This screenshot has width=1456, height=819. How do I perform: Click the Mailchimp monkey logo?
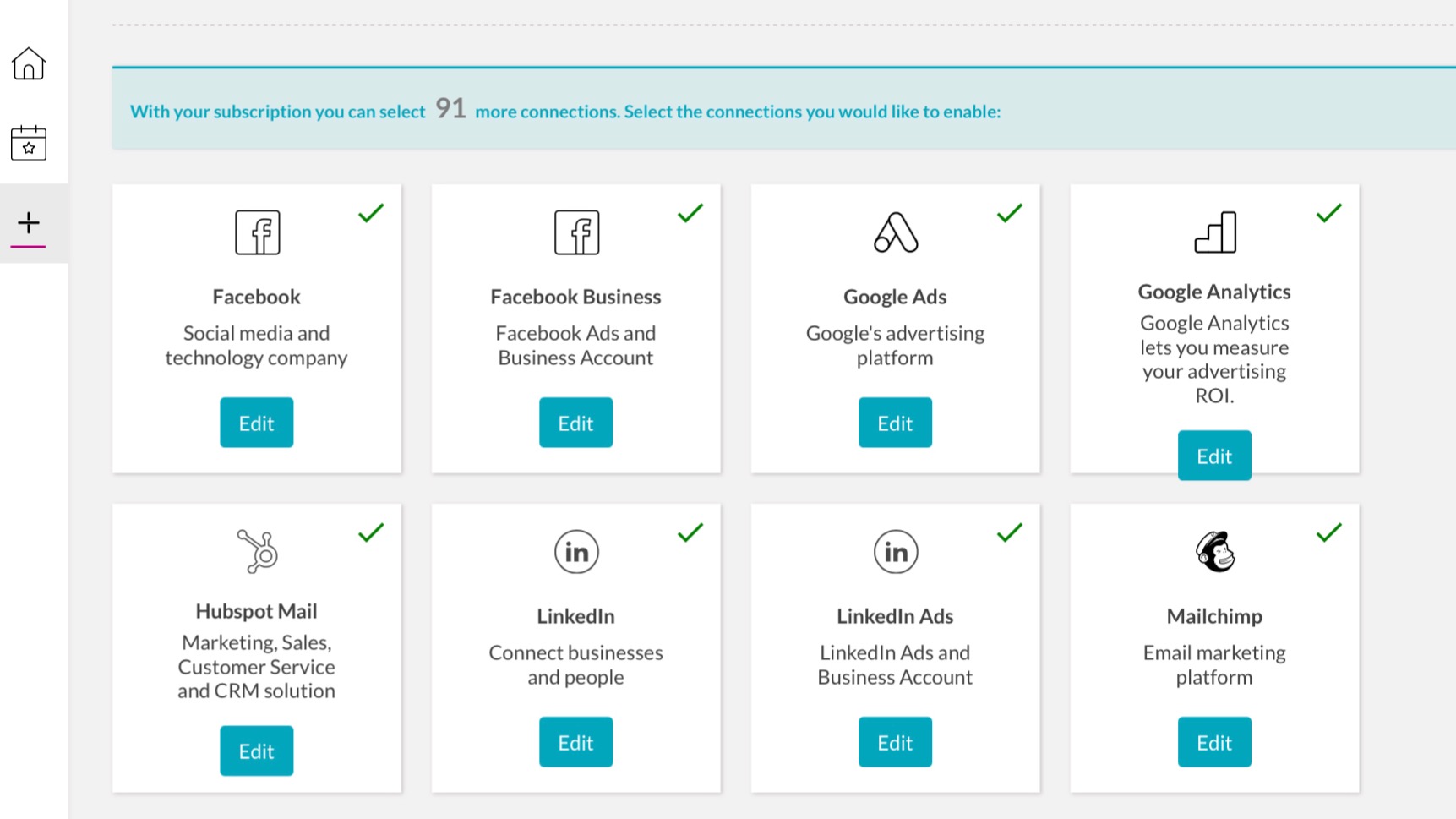tap(1215, 552)
